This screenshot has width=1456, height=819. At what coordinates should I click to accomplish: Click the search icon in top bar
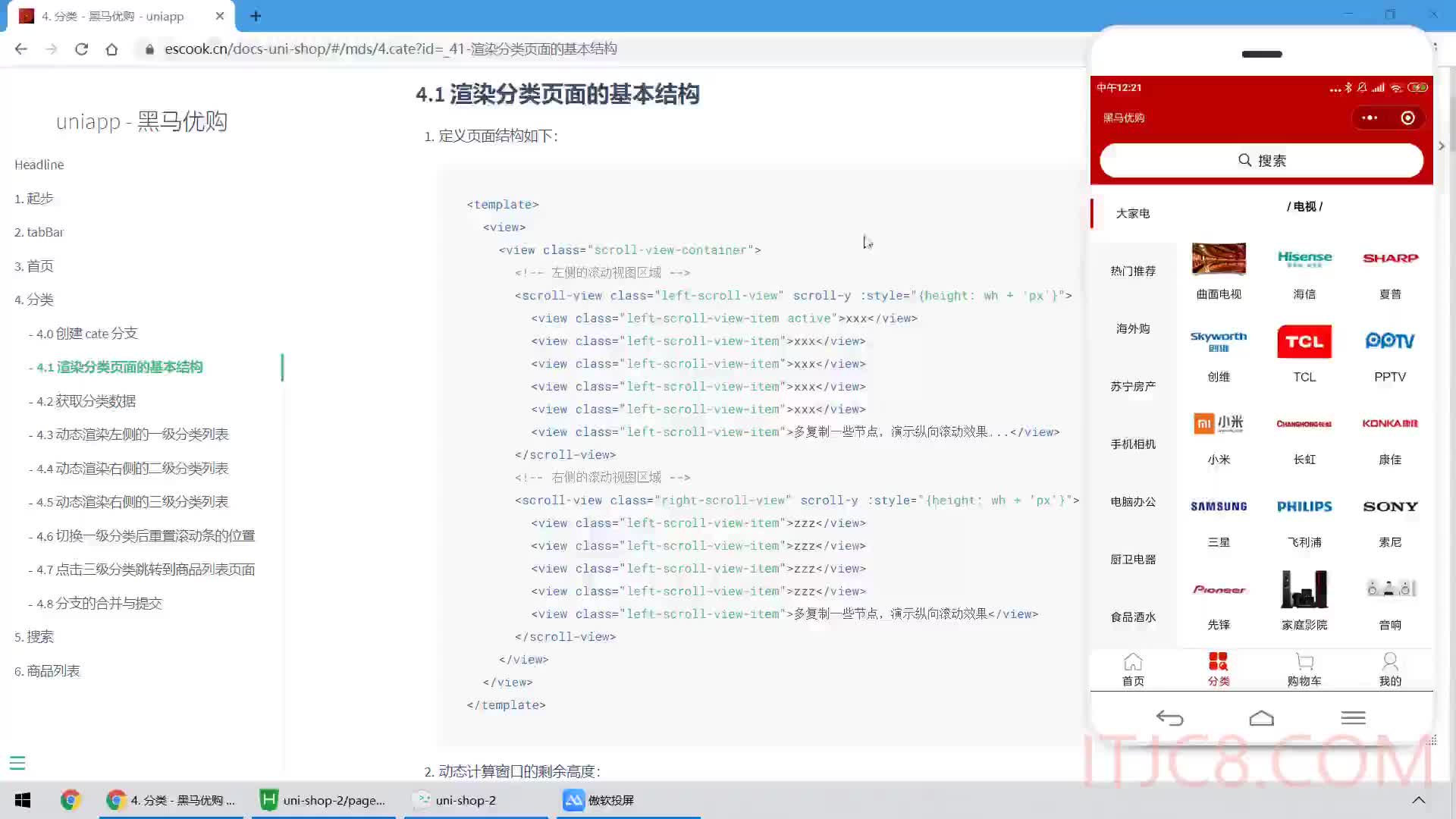pyautogui.click(x=1244, y=160)
